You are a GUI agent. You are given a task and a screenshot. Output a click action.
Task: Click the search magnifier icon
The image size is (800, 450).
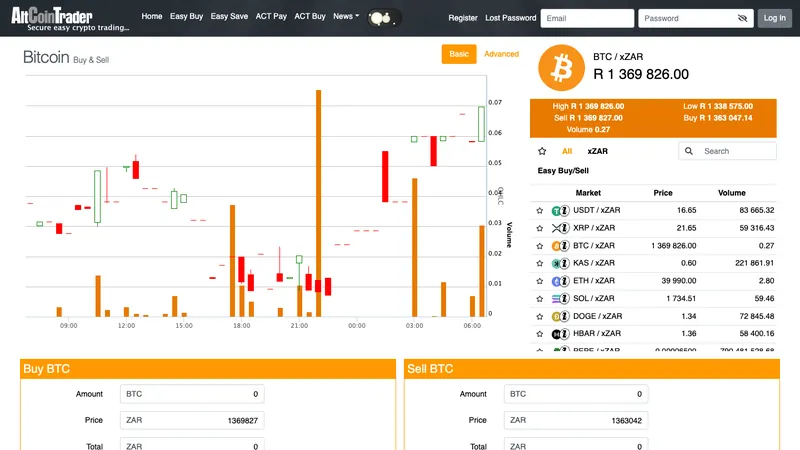pyautogui.click(x=689, y=151)
